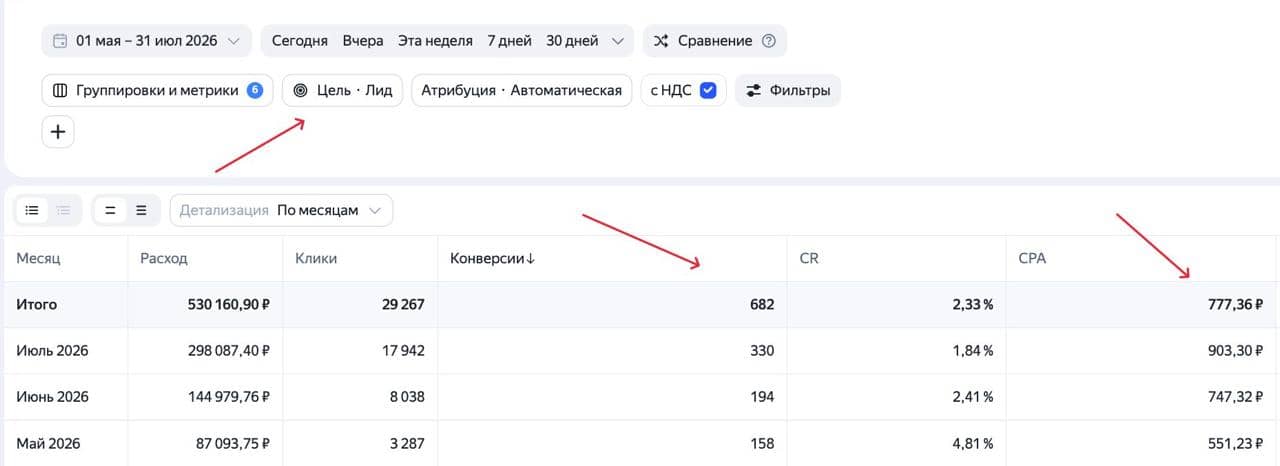Screen dimensions: 1280x466
Task: Select the Эта неделя period preset
Action: 435,41
